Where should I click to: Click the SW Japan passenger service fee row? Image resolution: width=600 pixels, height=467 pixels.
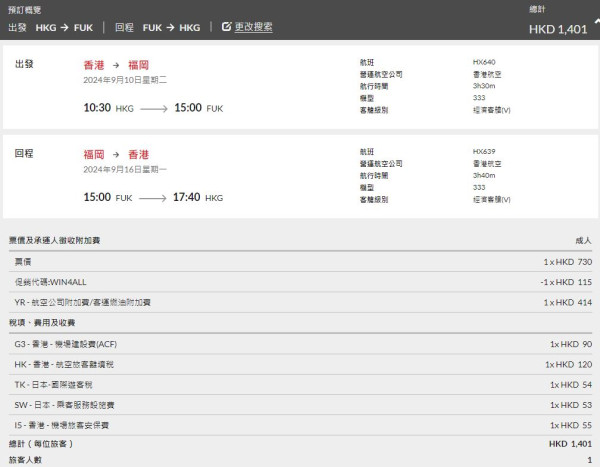[300, 405]
